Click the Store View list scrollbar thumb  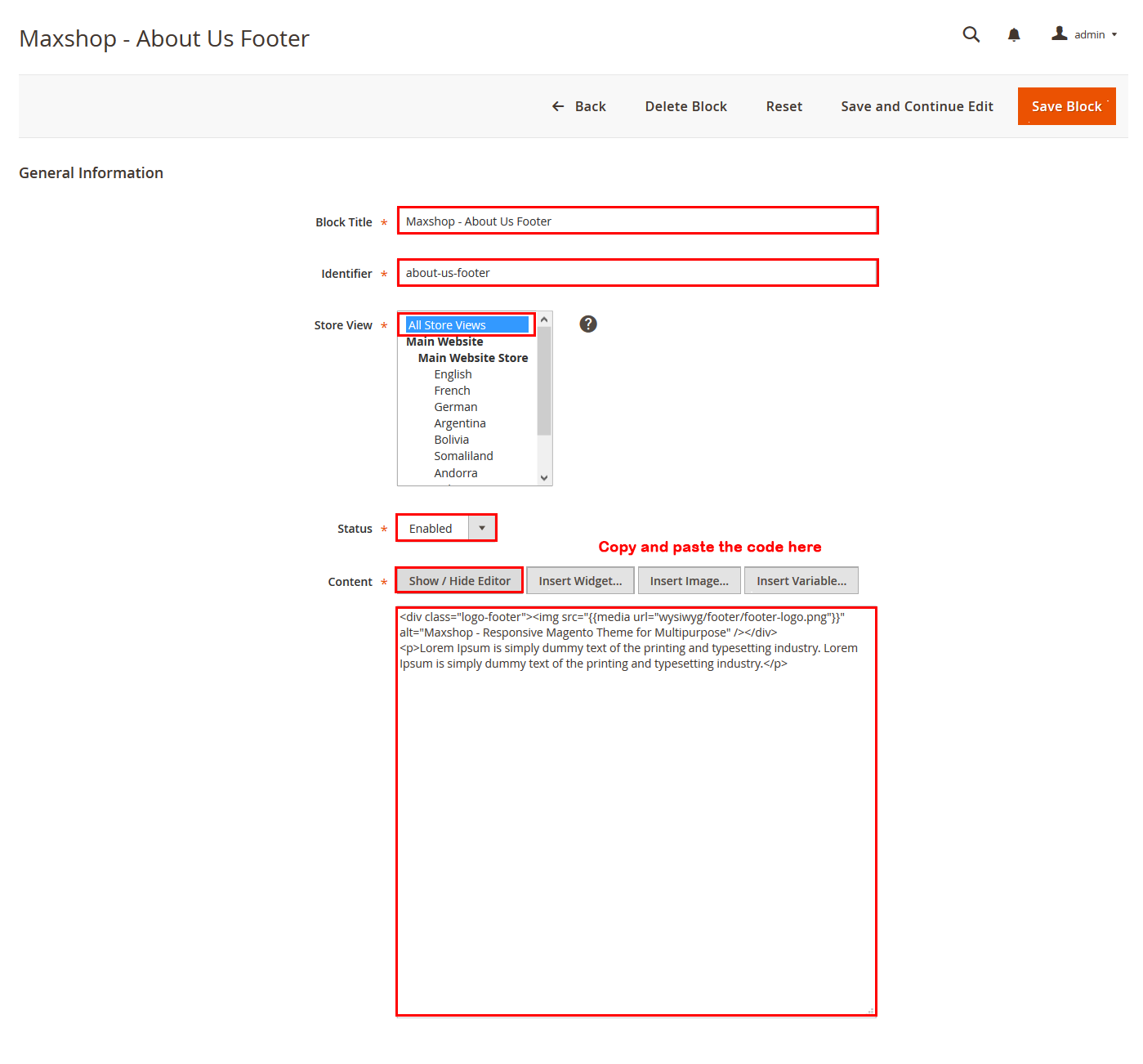coord(544,381)
